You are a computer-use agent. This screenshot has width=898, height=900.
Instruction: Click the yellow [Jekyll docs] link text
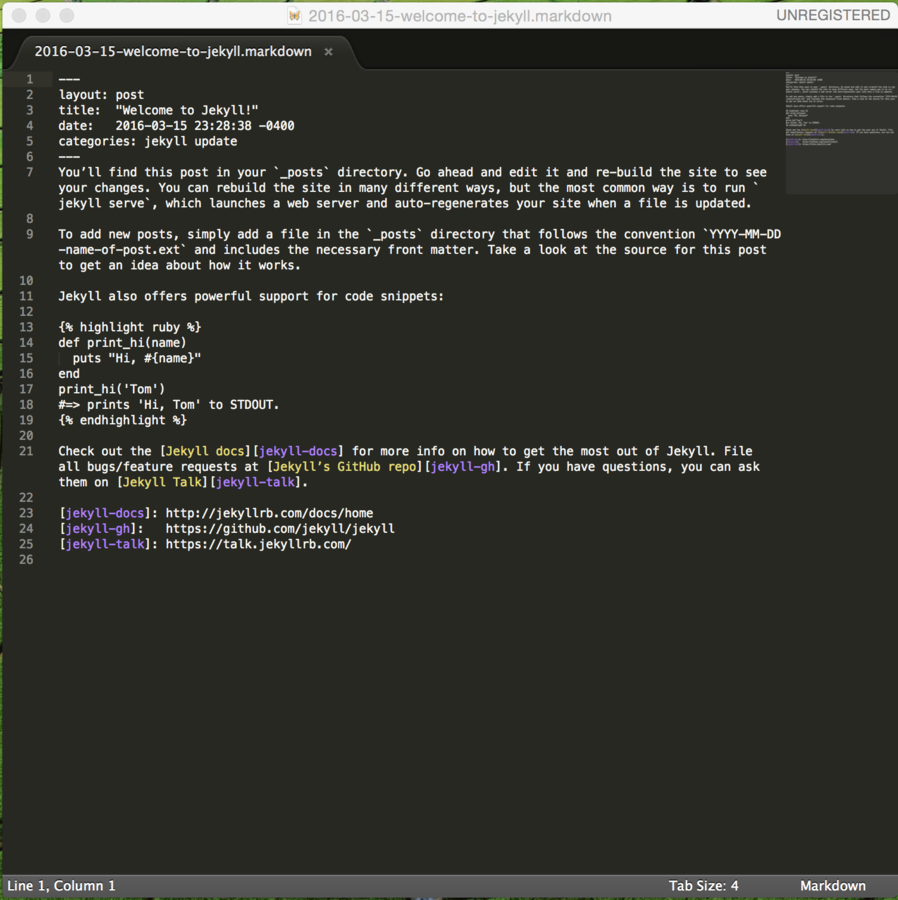(205, 451)
